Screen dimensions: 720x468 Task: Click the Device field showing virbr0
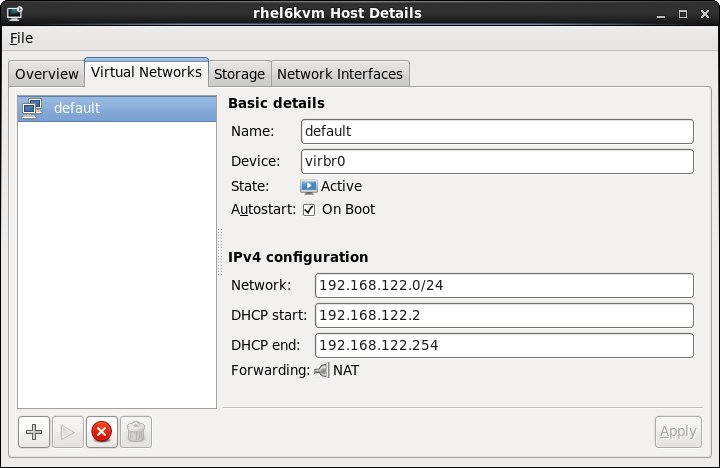click(x=496, y=161)
